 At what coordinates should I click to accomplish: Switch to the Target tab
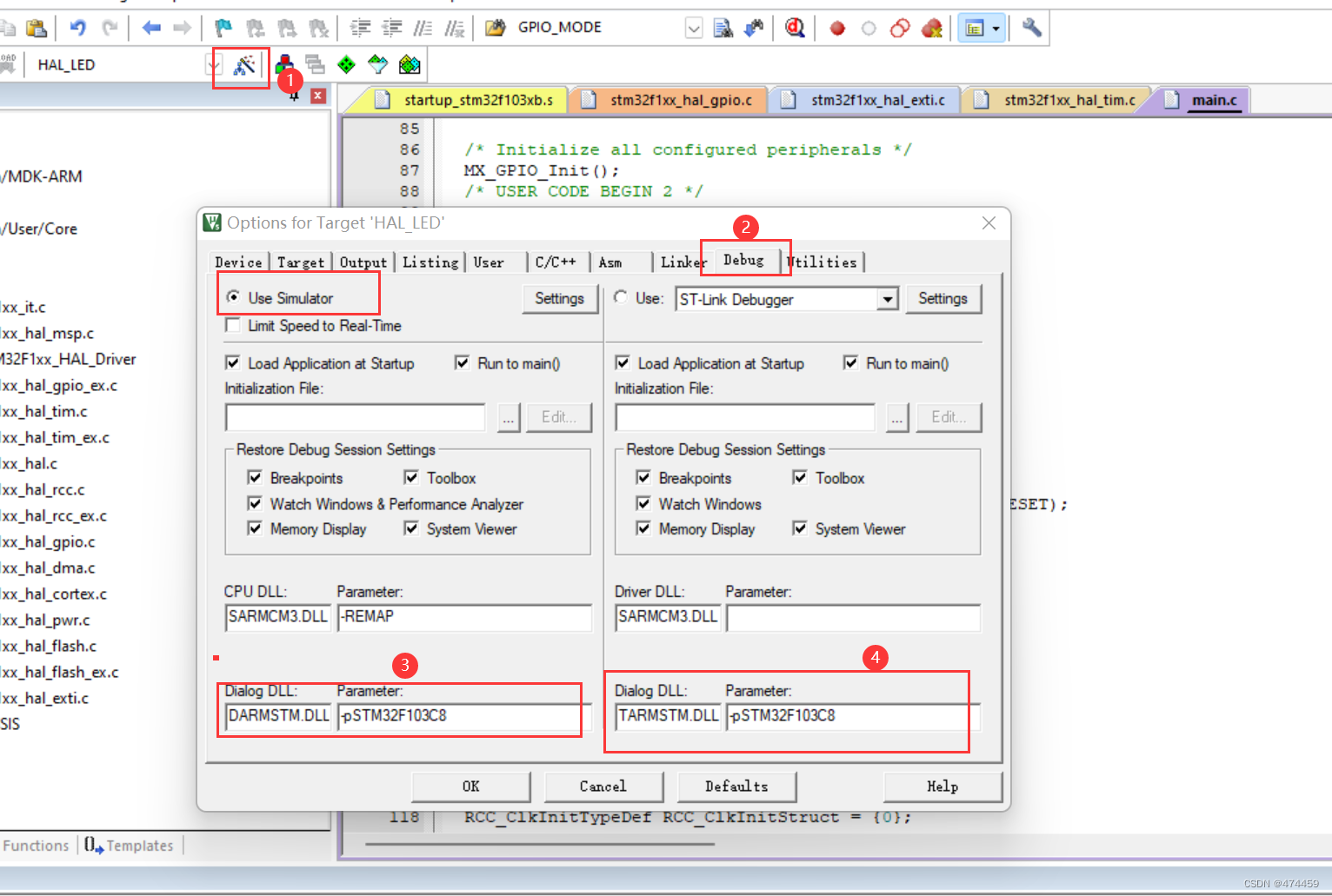pyautogui.click(x=301, y=262)
